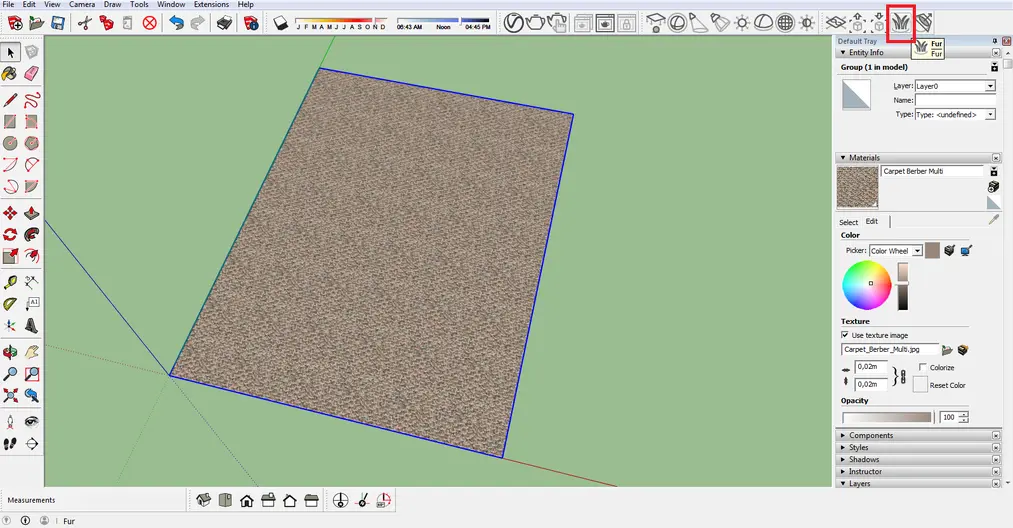This screenshot has width=1013, height=528.
Task: Open the File menu
Action: click(8, 5)
